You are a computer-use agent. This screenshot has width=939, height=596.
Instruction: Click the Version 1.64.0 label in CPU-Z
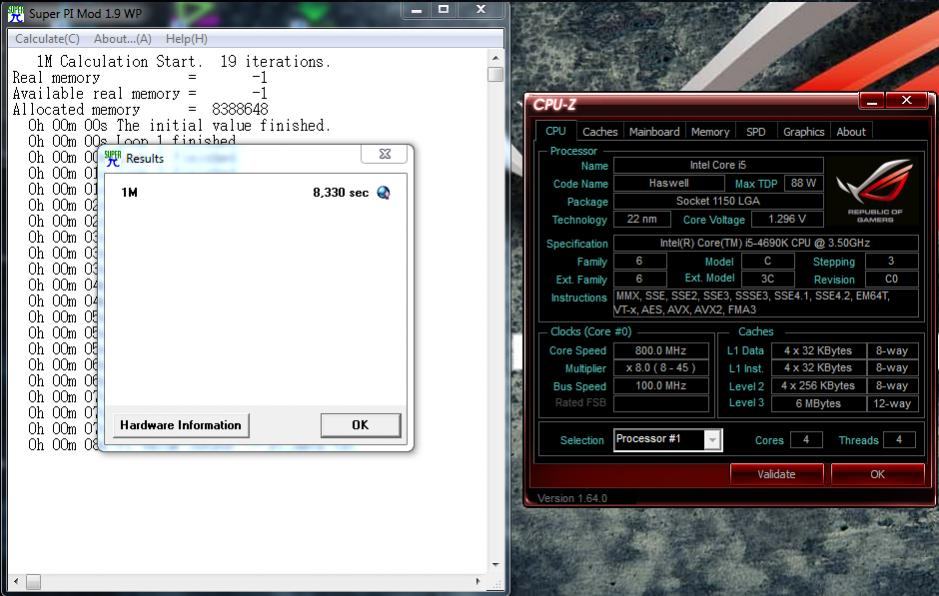572,498
